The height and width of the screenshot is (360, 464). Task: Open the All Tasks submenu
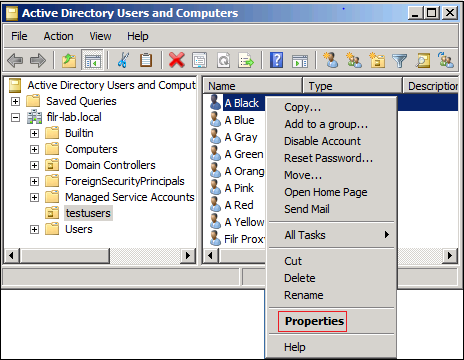331,235
